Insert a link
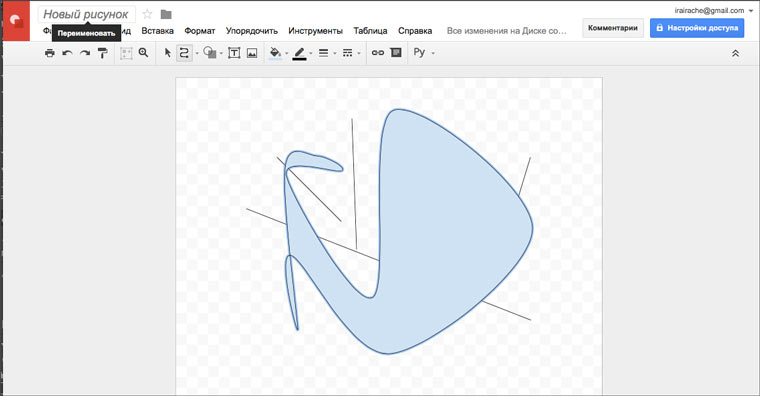This screenshot has width=760, height=396. pos(378,53)
